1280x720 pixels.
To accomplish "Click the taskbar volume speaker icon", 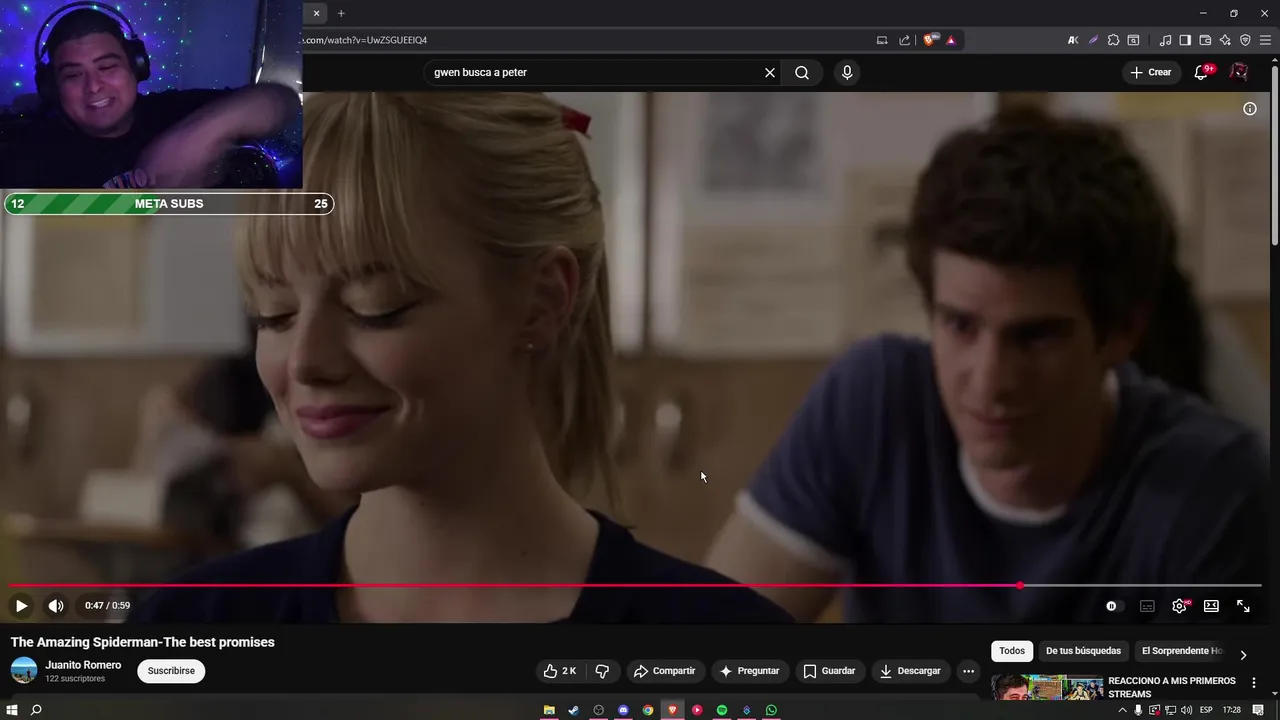I will (1186, 710).
